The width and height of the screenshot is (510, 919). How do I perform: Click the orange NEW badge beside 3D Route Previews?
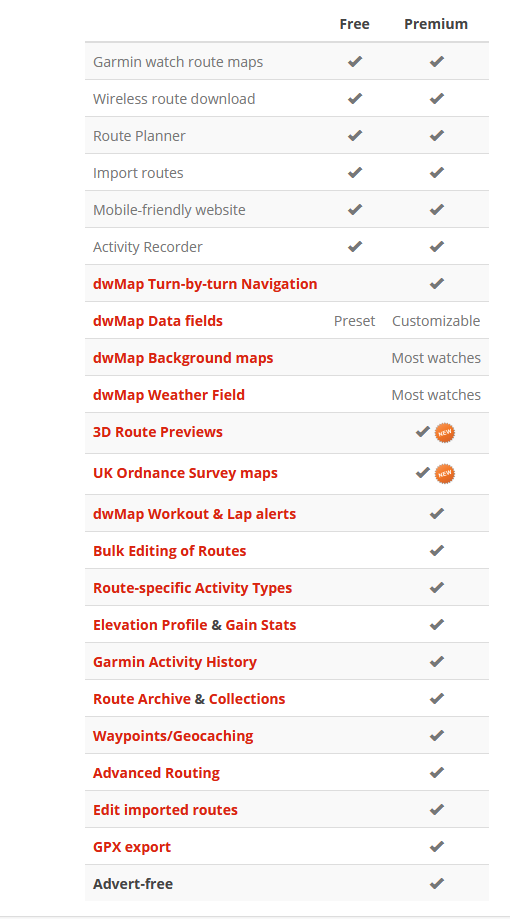(x=445, y=433)
